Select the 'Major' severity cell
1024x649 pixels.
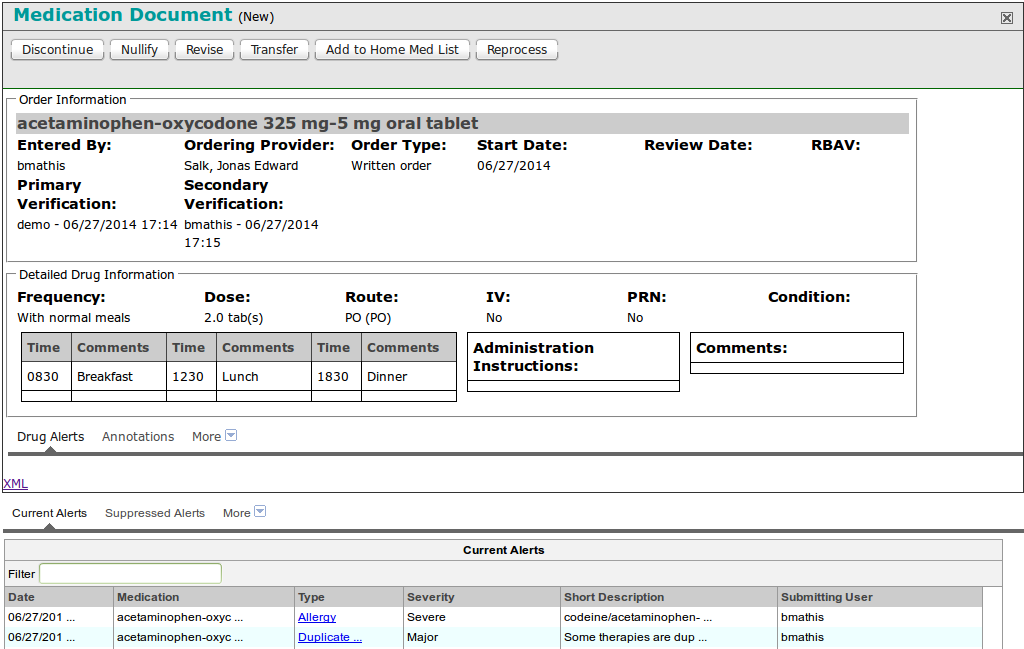pyautogui.click(x=483, y=637)
